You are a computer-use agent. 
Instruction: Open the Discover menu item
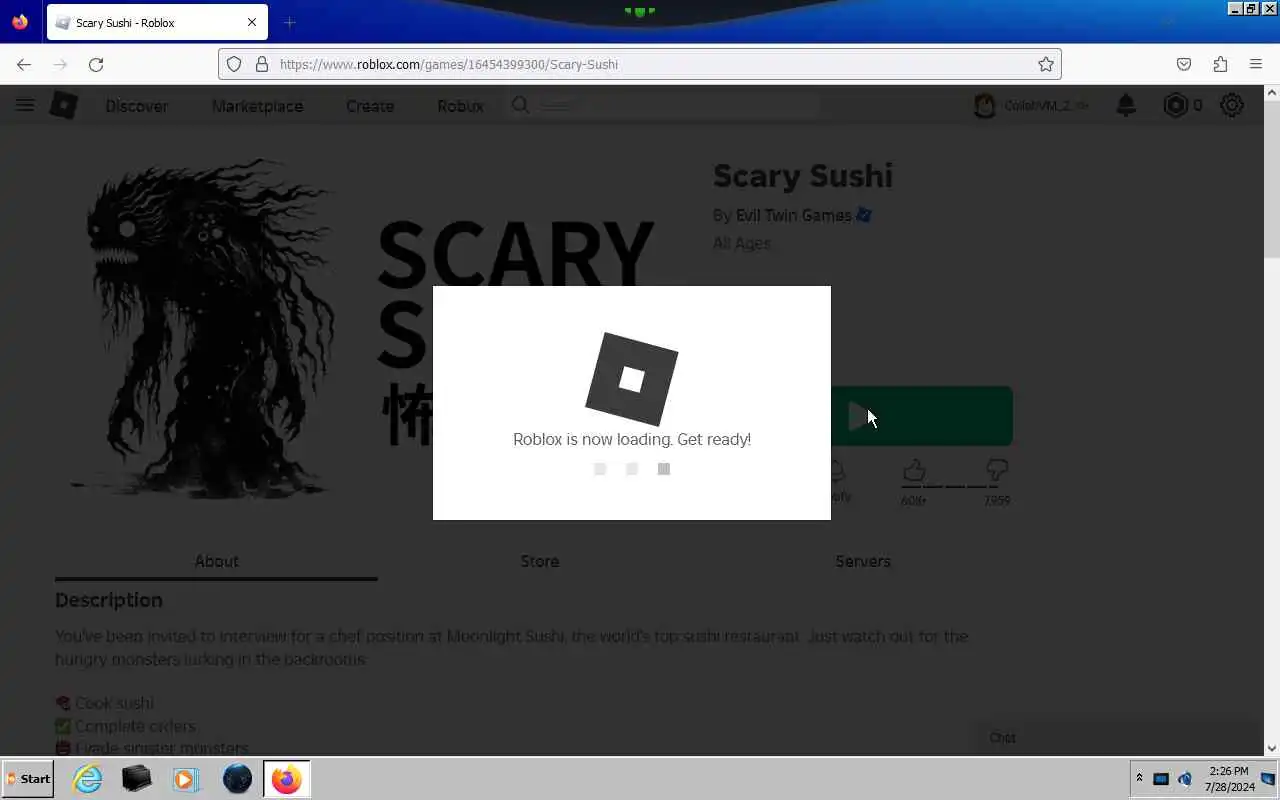click(137, 106)
